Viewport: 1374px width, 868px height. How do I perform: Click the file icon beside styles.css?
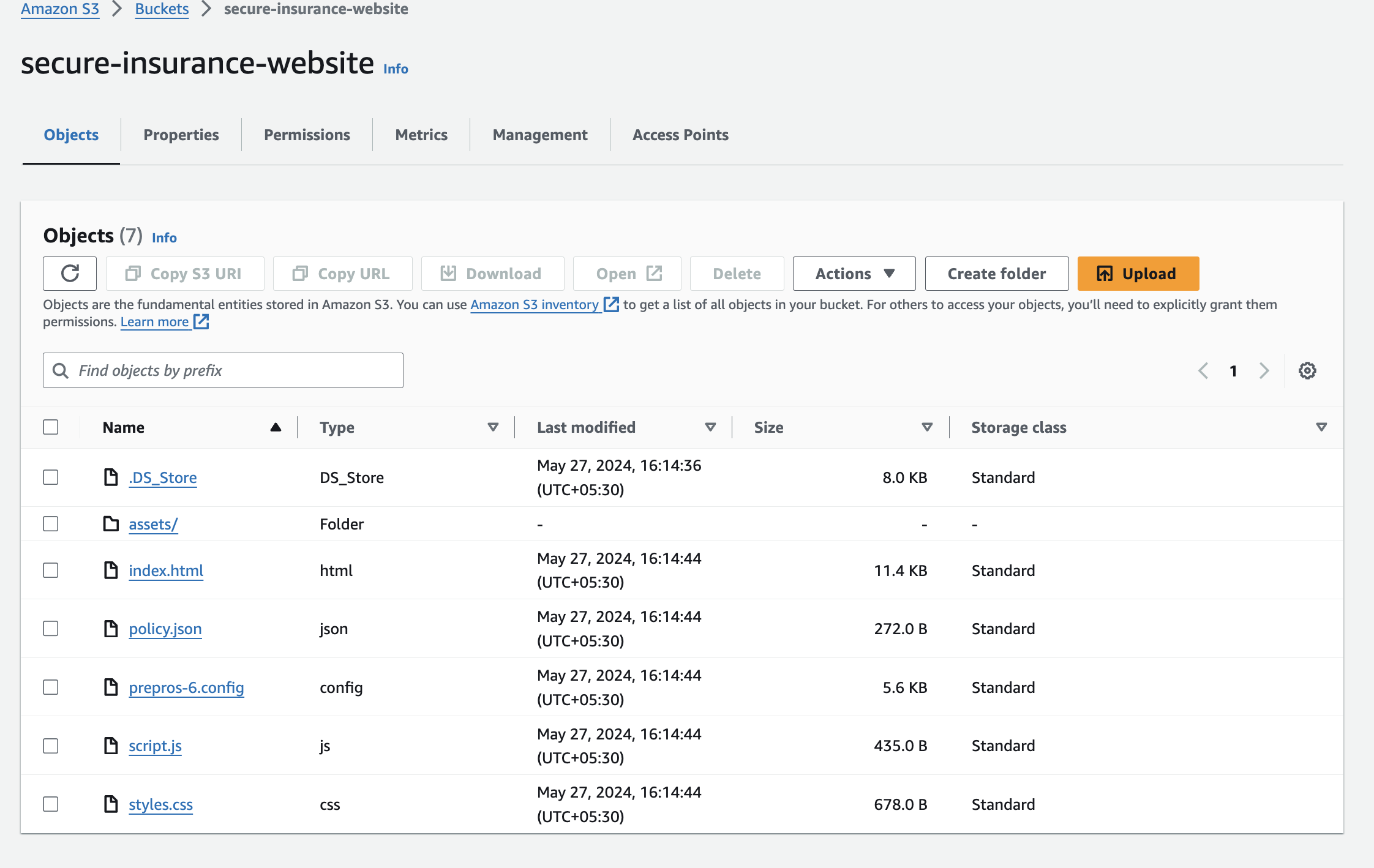[111, 804]
